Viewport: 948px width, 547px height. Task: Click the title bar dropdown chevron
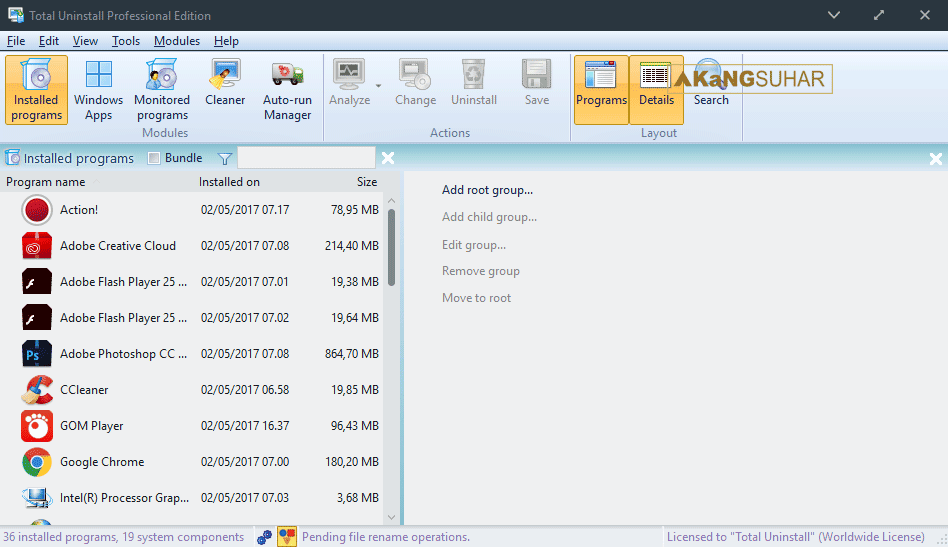(x=834, y=15)
